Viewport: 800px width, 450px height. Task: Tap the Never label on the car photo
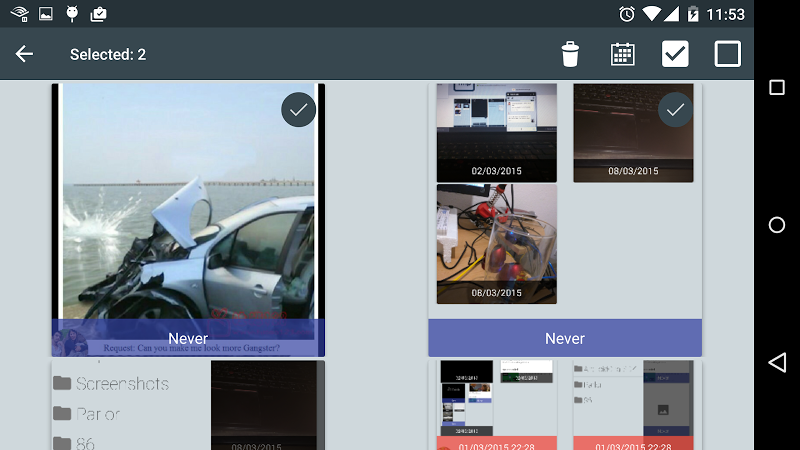(x=188, y=338)
